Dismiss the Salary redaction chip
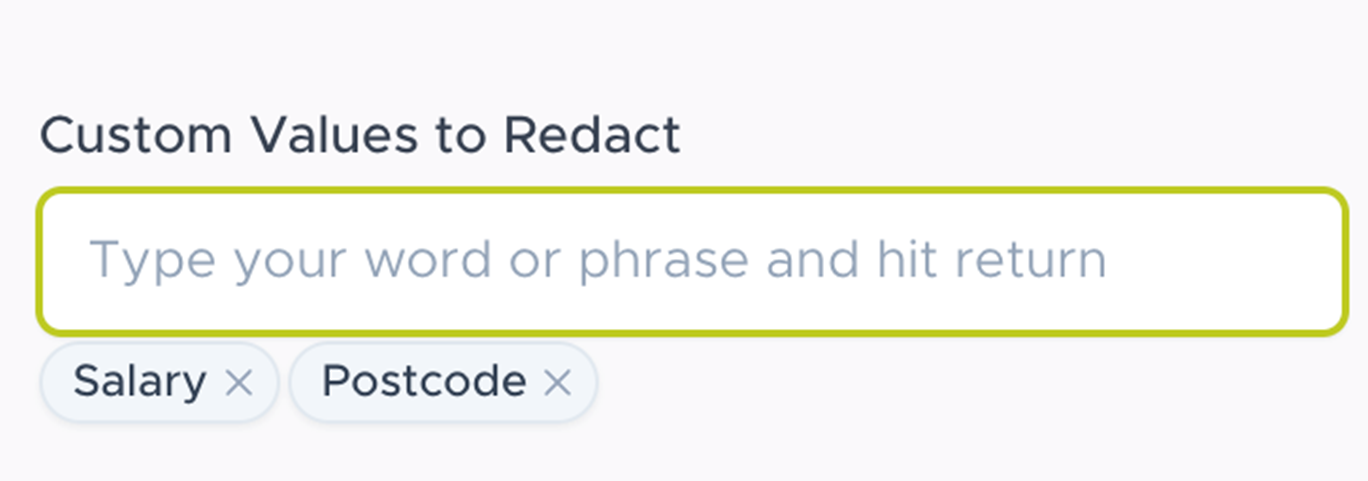The image size is (1368, 481). point(238,382)
